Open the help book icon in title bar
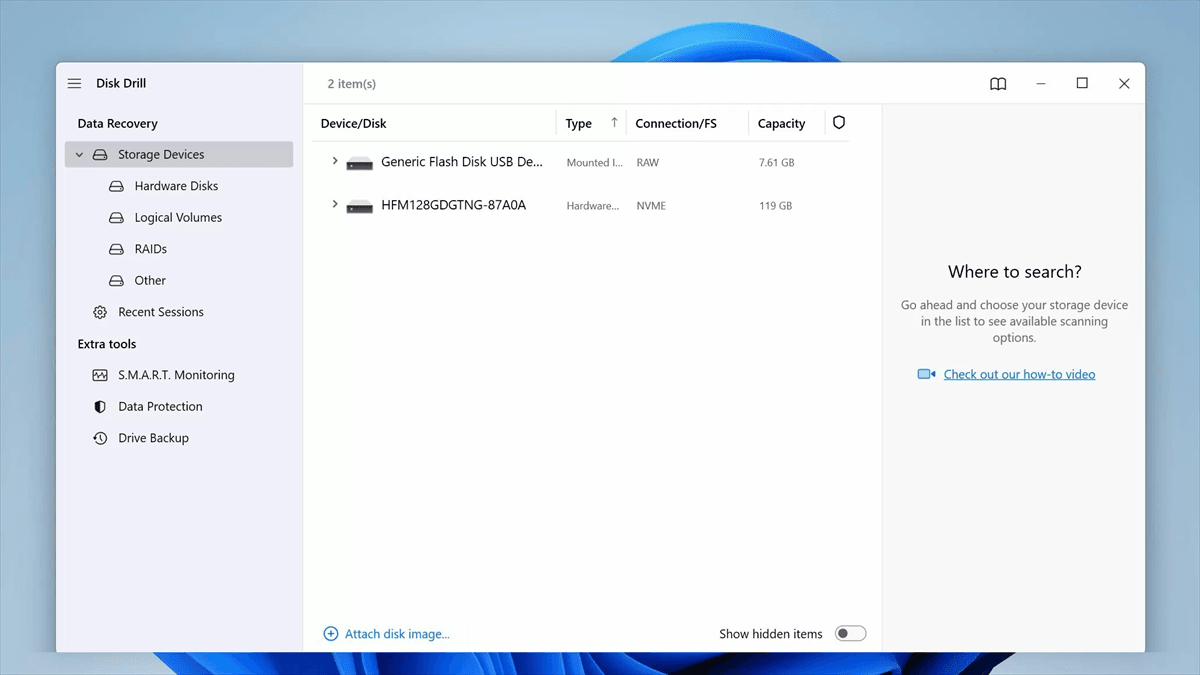Image resolution: width=1200 pixels, height=675 pixels. coord(998,84)
